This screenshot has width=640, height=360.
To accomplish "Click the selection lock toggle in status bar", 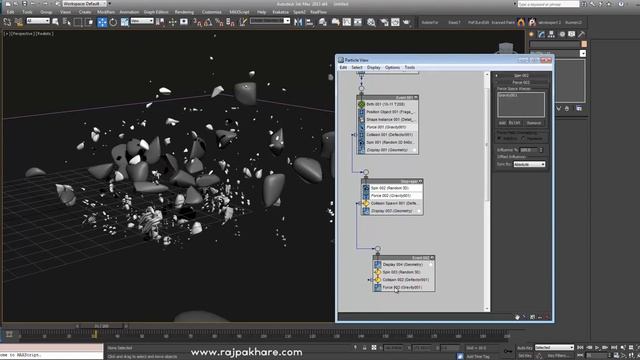I will [x=364, y=348].
